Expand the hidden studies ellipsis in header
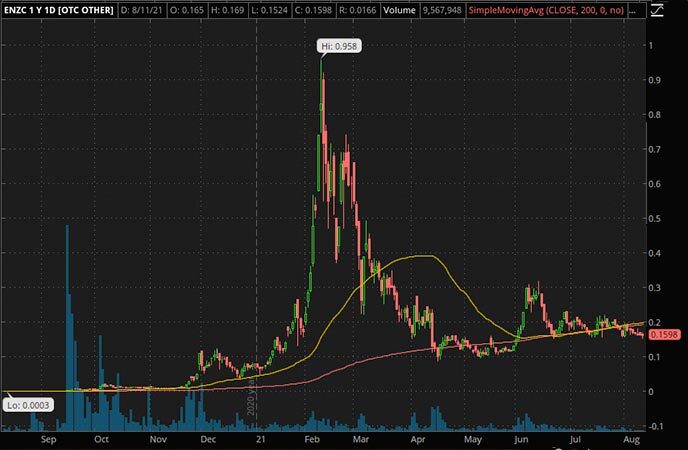 (x=632, y=11)
